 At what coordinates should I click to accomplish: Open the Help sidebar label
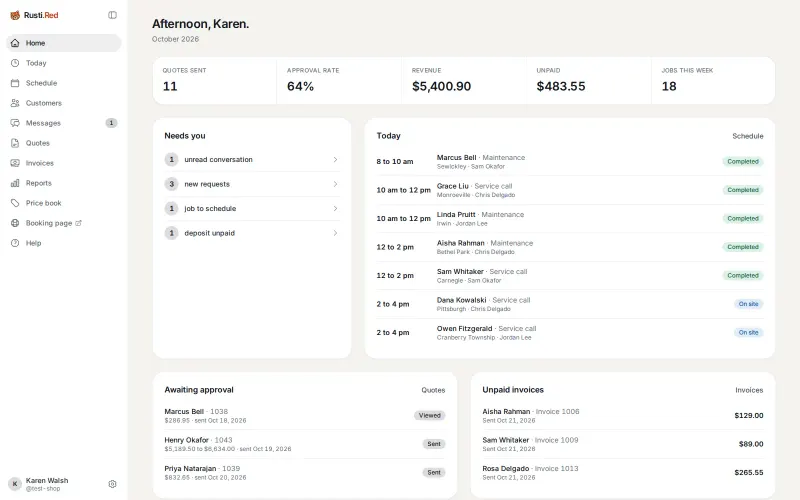click(34, 243)
